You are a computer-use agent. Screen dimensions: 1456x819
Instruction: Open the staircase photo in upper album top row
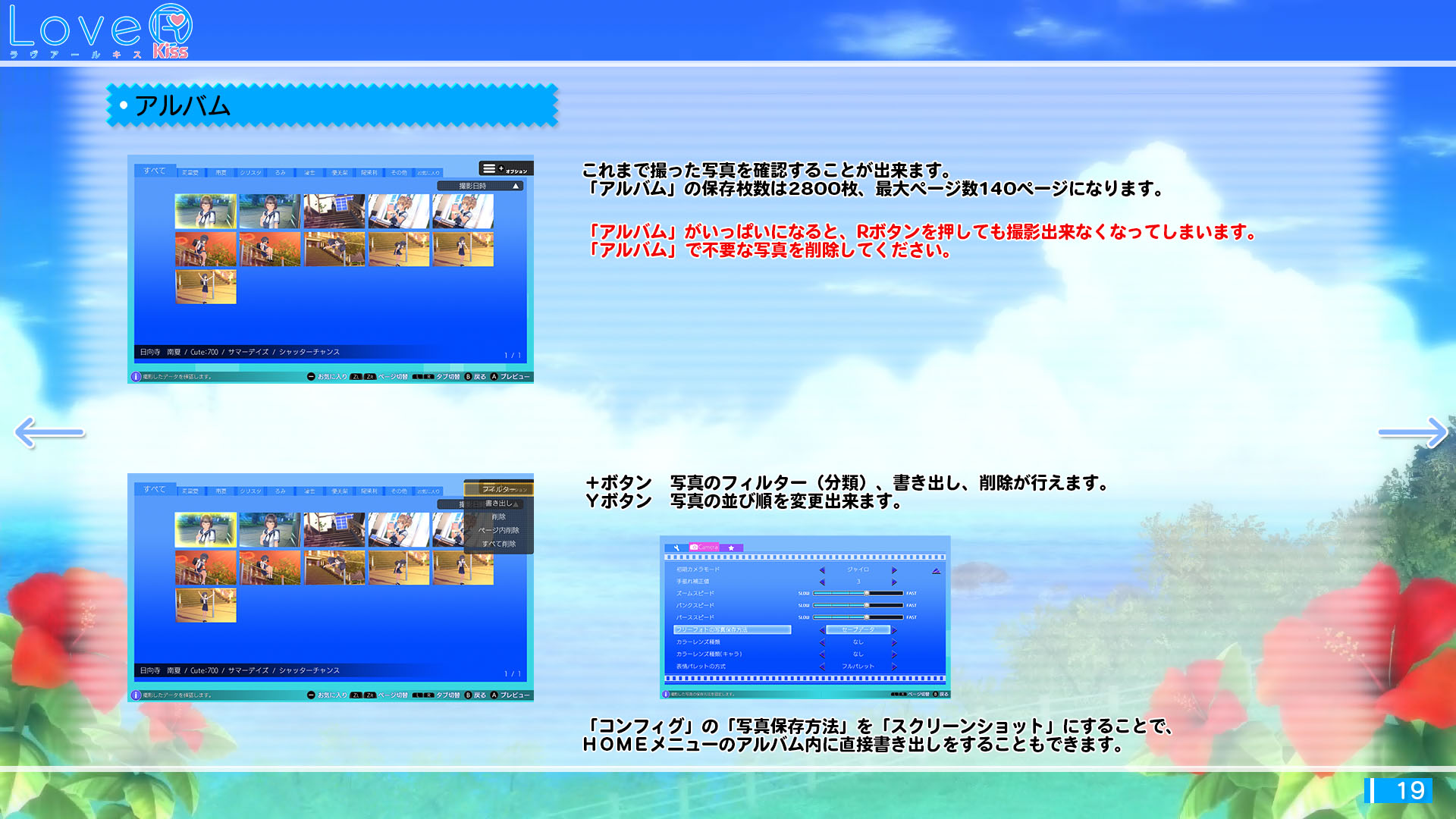pos(334,212)
